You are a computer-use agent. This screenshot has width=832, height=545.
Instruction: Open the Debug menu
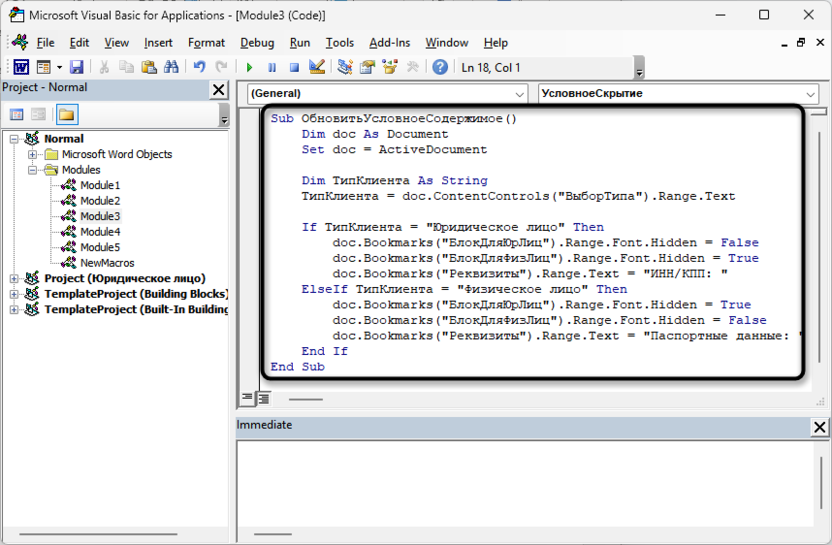[x=257, y=43]
